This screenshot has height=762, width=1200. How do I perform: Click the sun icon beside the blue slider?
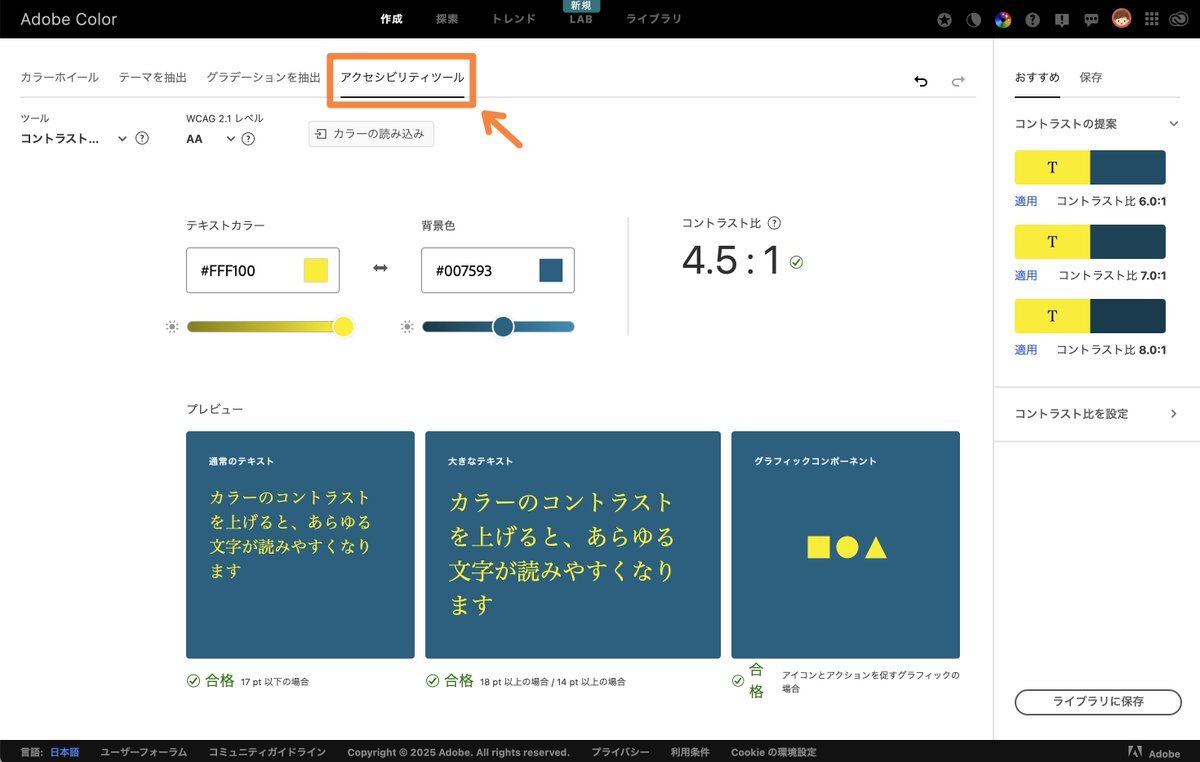click(407, 327)
